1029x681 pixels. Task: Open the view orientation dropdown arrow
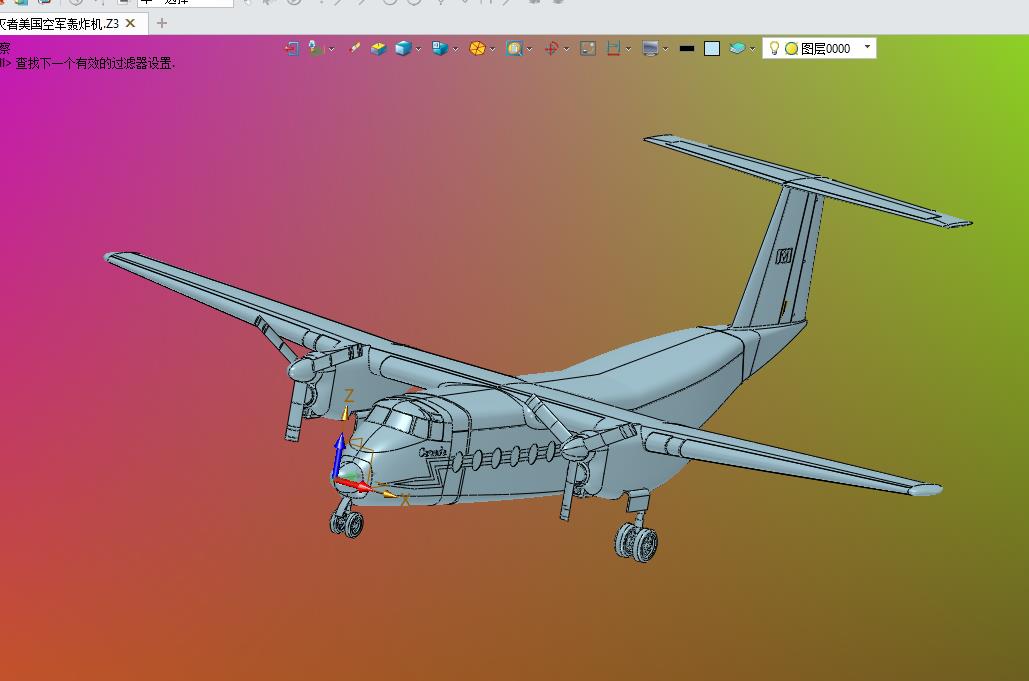[x=455, y=49]
